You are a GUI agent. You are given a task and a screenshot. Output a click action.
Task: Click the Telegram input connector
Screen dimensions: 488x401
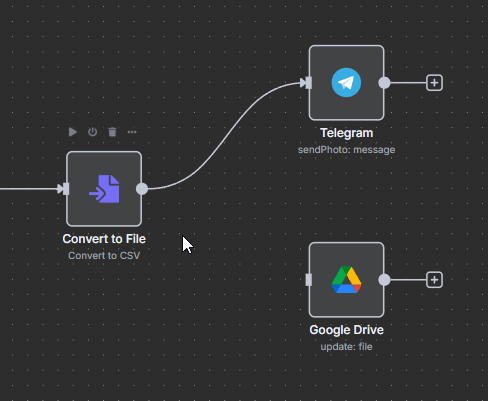[x=309, y=83]
